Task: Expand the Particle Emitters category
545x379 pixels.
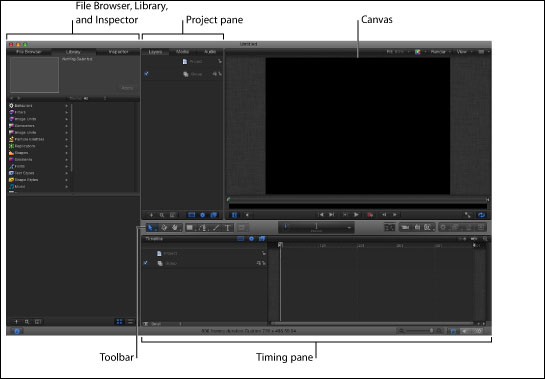Action: pos(66,139)
